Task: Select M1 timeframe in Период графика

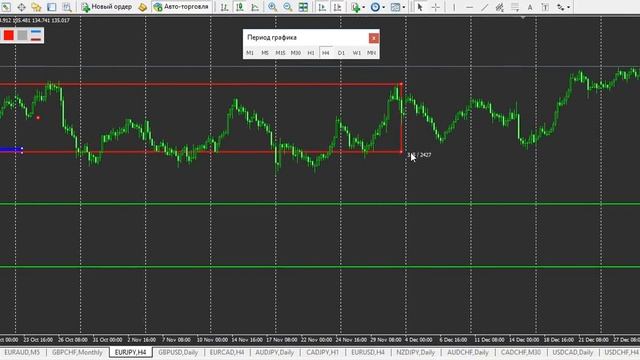Action: pos(250,53)
